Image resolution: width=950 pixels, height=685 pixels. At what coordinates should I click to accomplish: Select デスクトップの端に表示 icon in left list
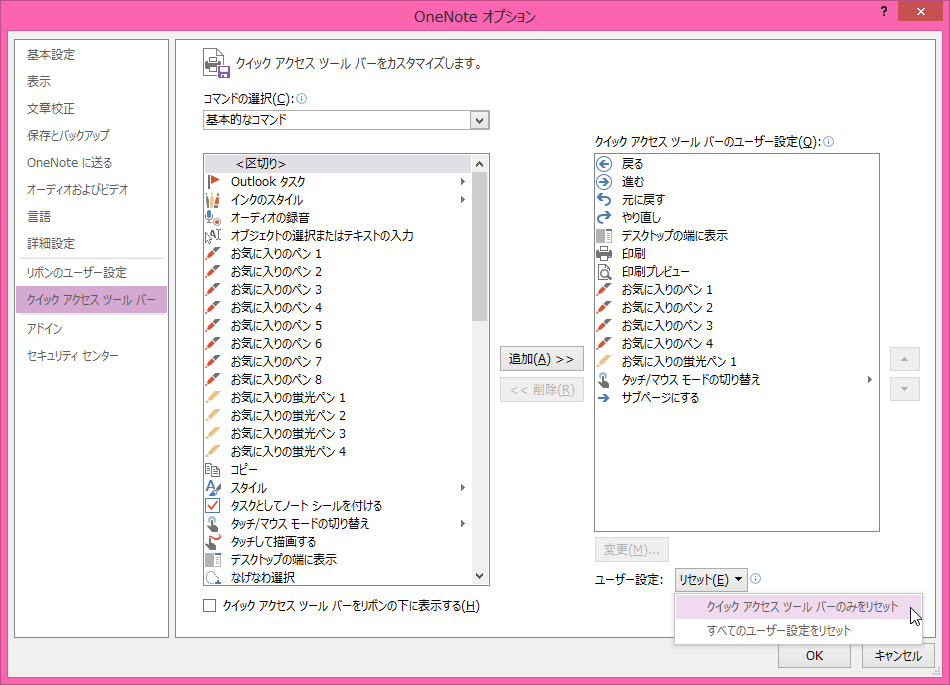click(213, 560)
